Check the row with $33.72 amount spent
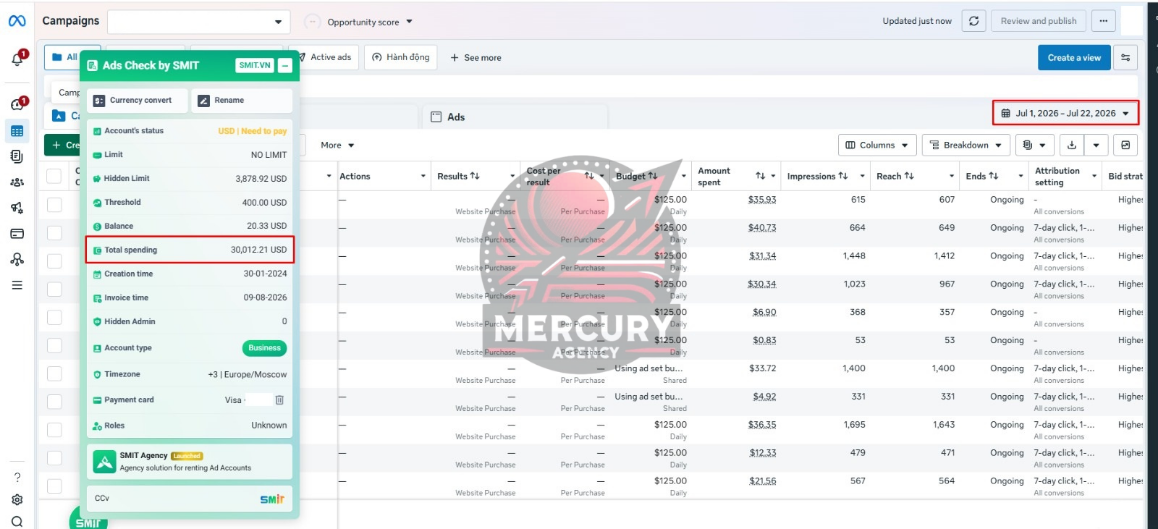Viewport: 1158px width, 529px height. click(x=54, y=373)
